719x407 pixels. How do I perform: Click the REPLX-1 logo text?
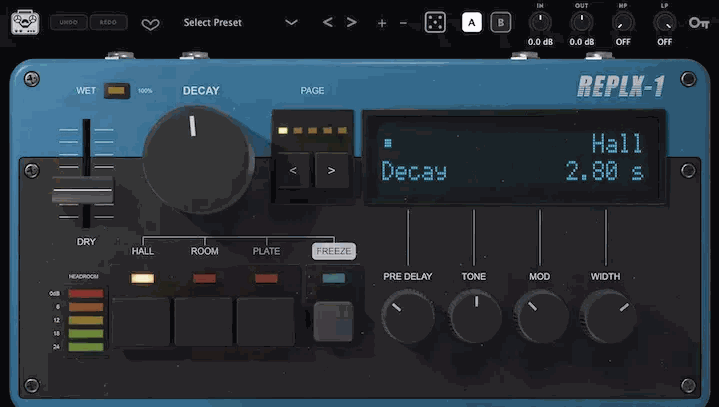(x=621, y=86)
